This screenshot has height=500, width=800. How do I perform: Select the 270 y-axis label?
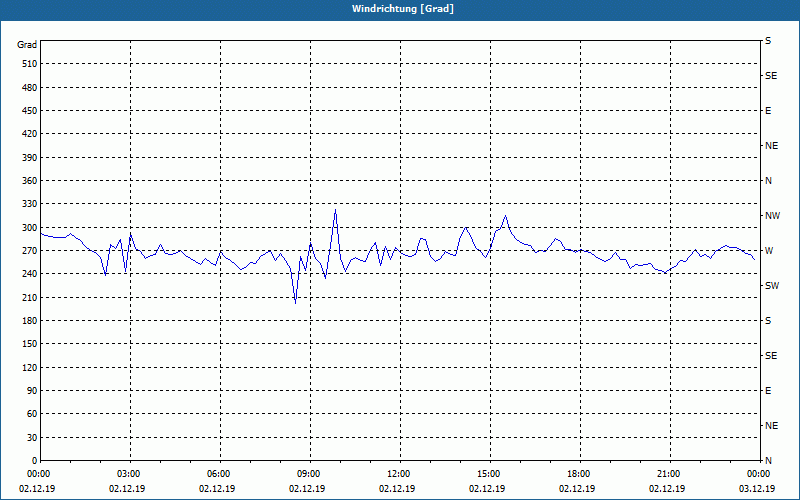click(x=30, y=251)
